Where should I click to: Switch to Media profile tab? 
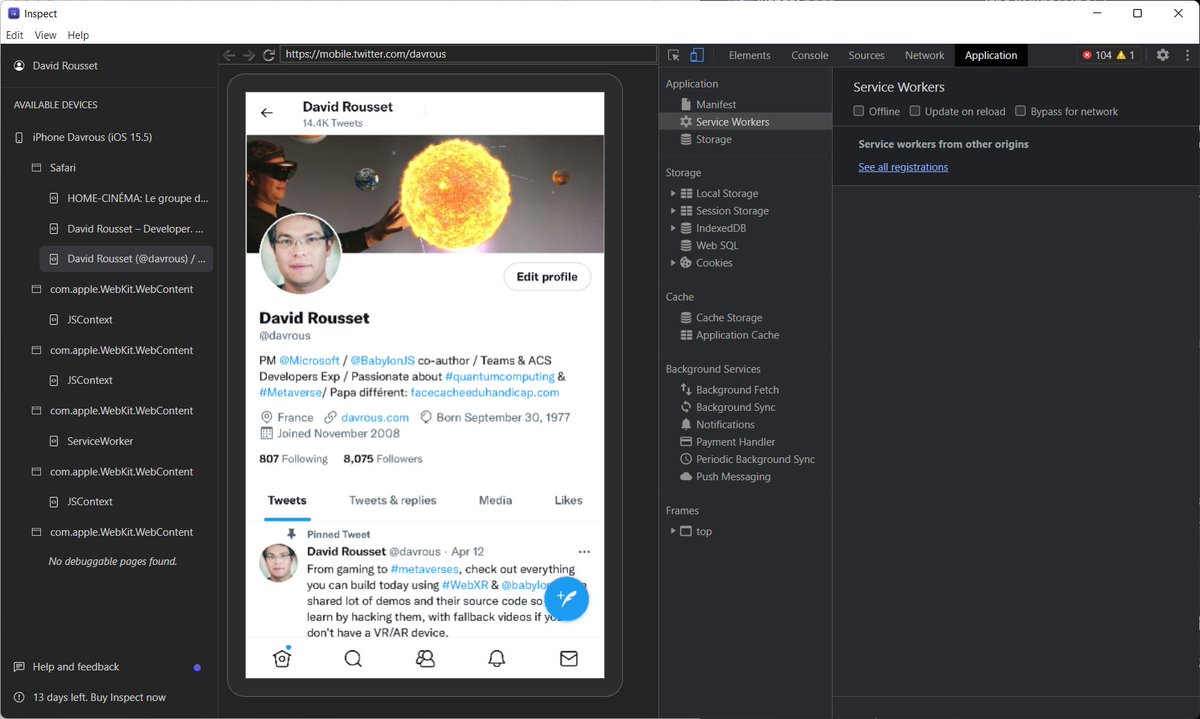(495, 500)
